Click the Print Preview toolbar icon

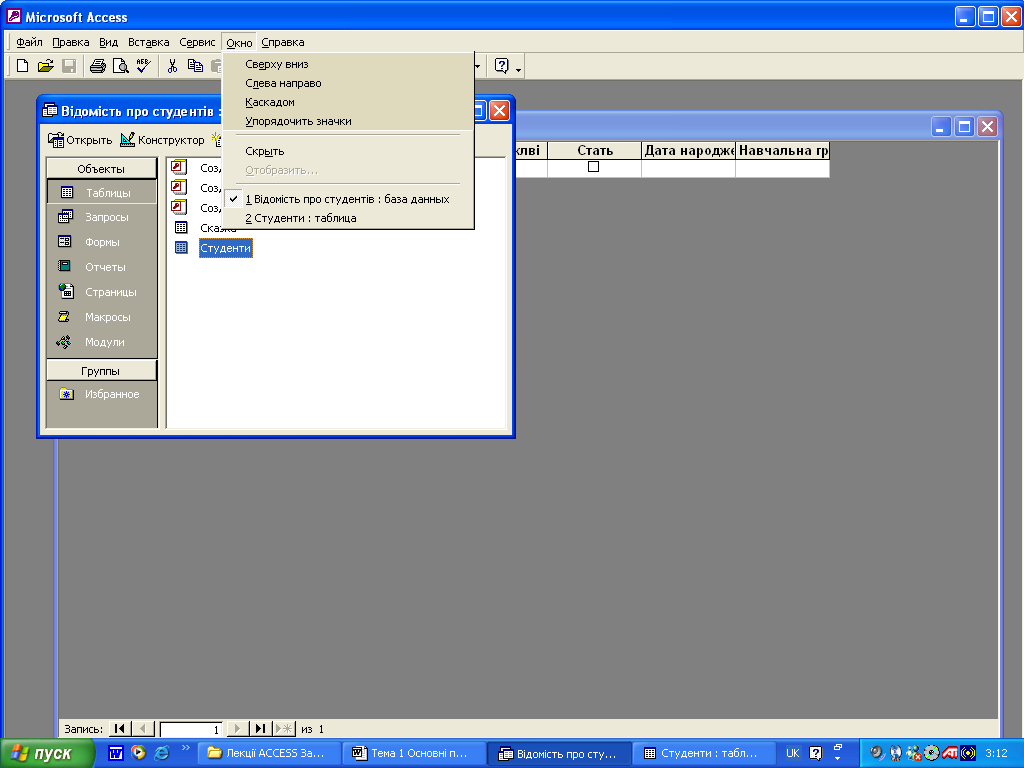pos(120,66)
